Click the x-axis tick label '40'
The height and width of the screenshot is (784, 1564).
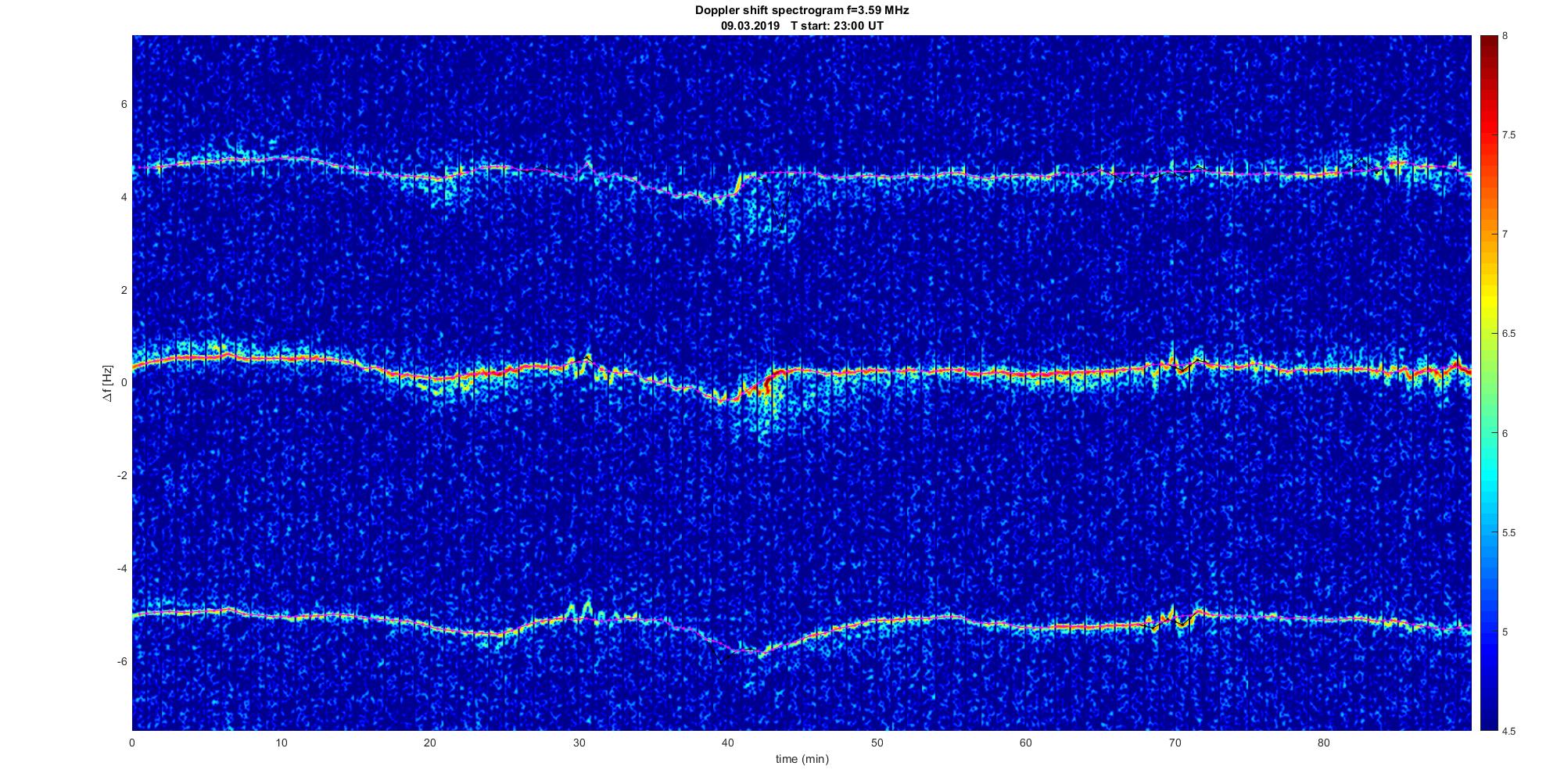[x=728, y=743]
